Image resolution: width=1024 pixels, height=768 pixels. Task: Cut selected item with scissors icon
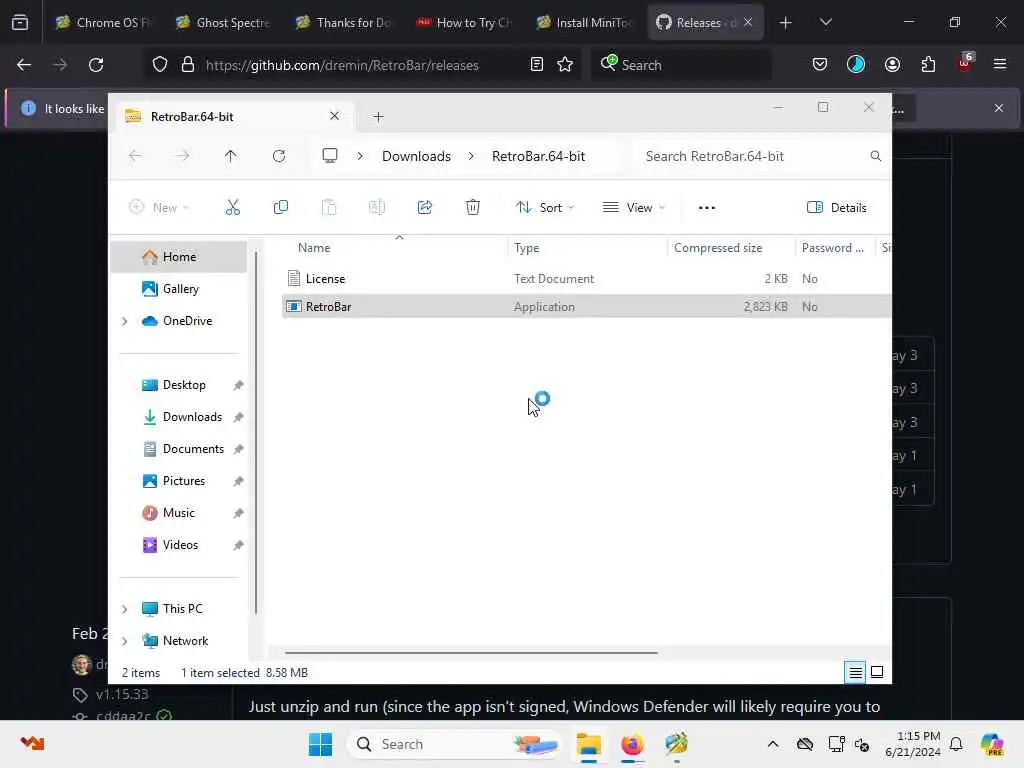[232, 208]
